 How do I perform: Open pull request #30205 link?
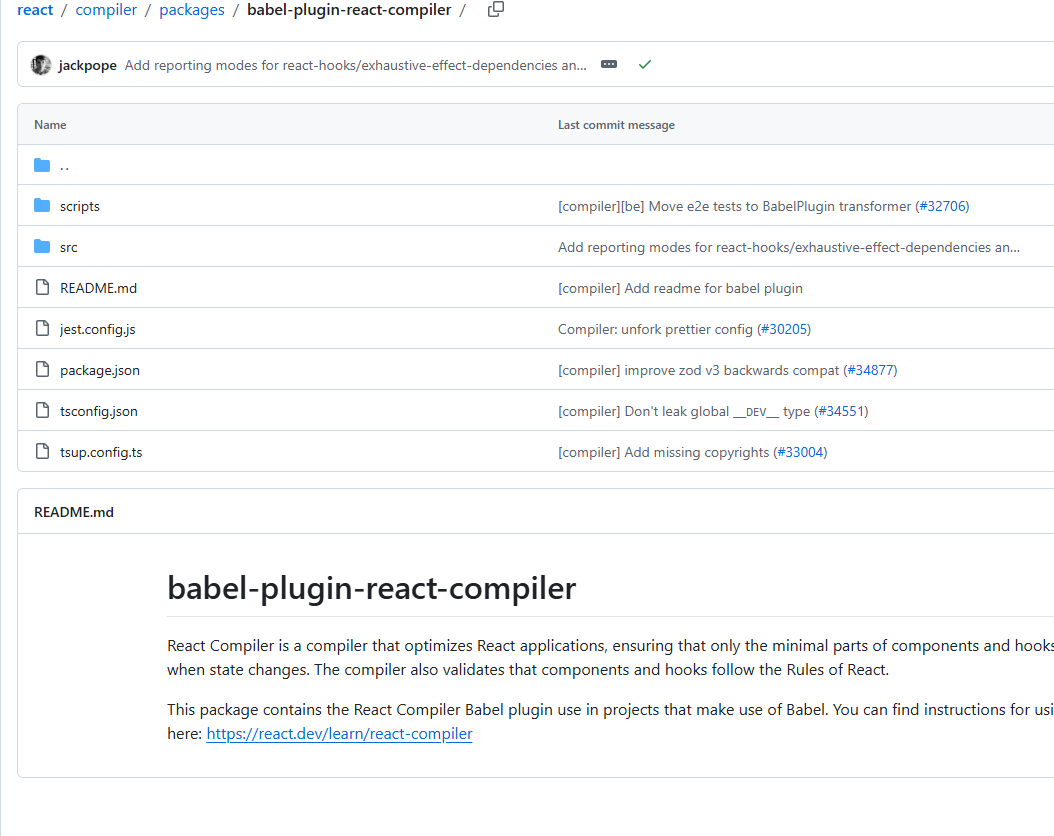[784, 329]
